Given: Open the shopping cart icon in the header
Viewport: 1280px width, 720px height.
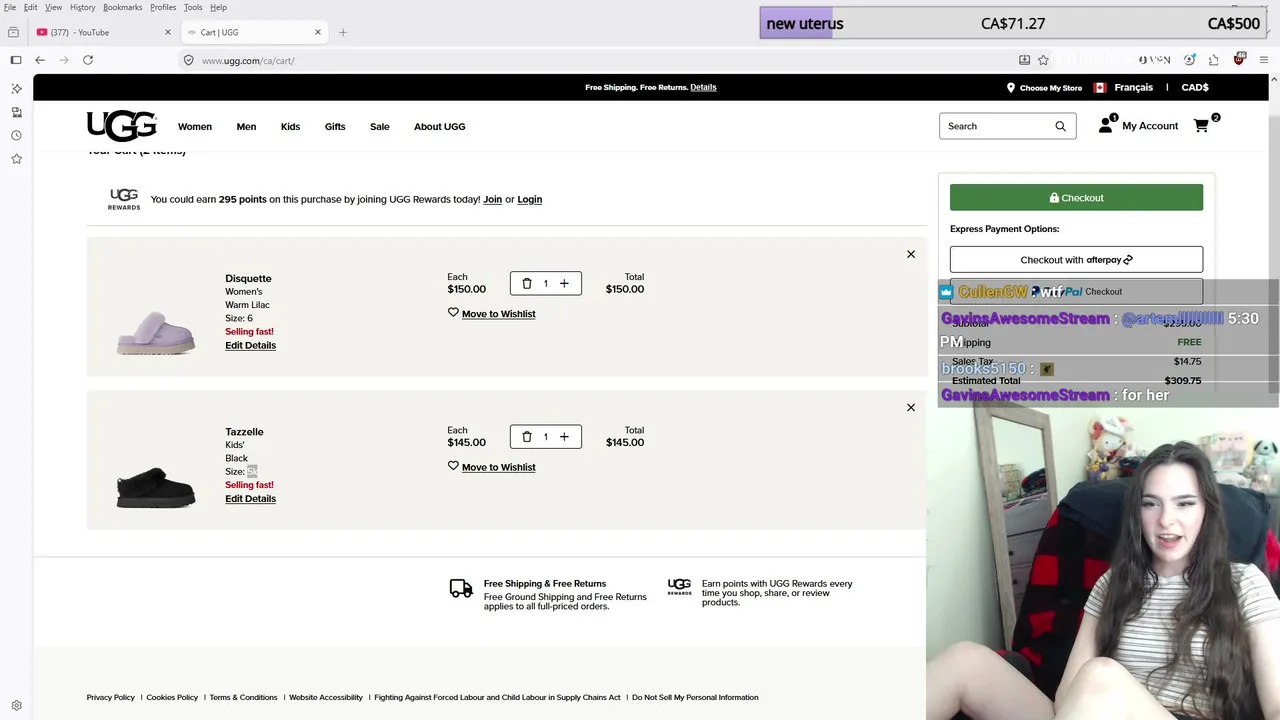Looking at the screenshot, I should [1201, 126].
